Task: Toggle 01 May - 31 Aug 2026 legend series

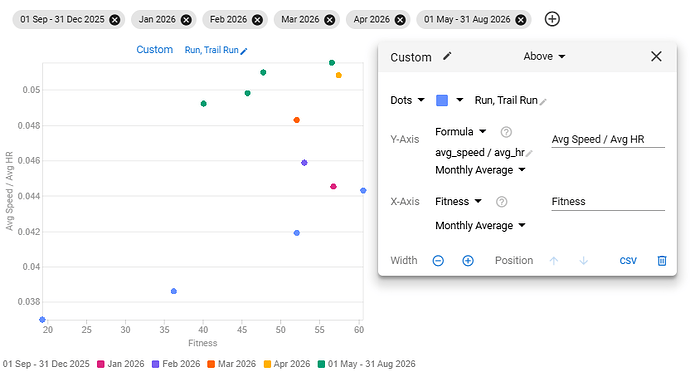Action: 367,364
